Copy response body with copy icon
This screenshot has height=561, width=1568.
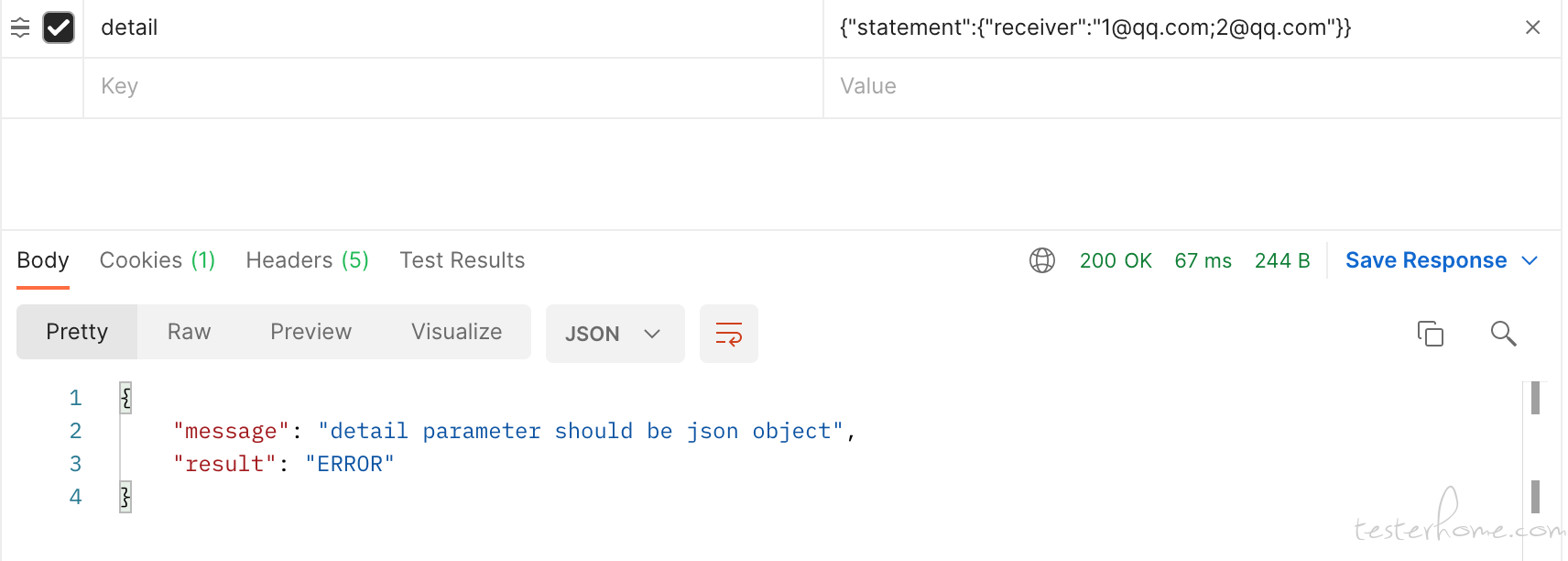1430,334
